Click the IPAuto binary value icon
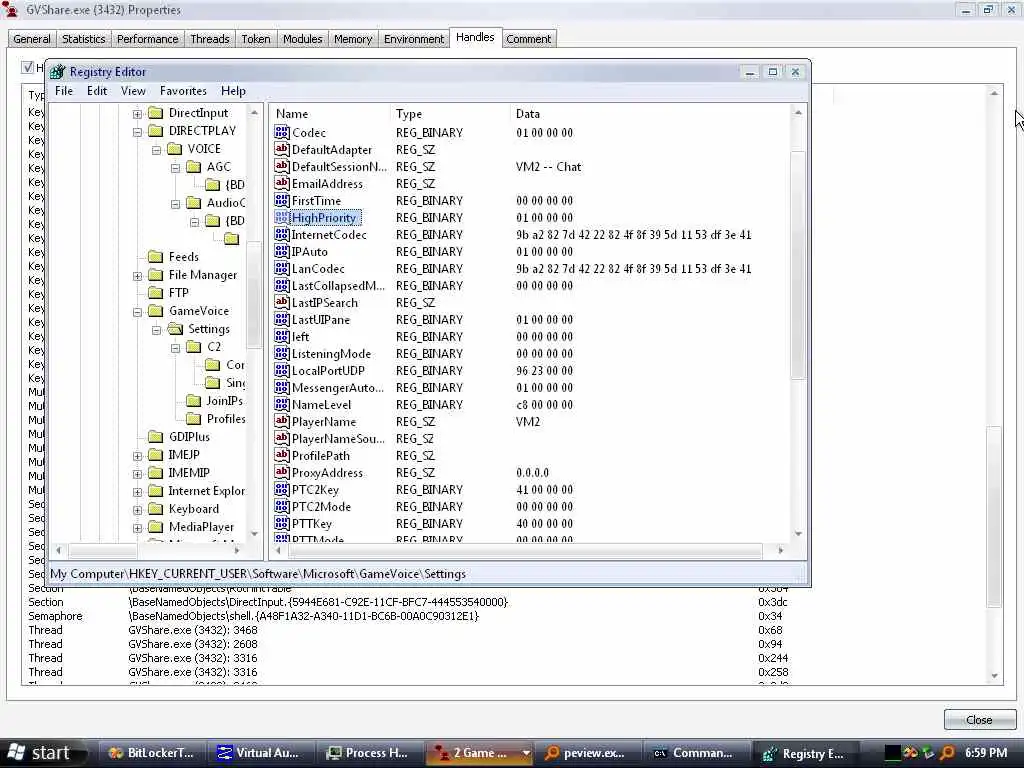1024x768 pixels. point(281,251)
